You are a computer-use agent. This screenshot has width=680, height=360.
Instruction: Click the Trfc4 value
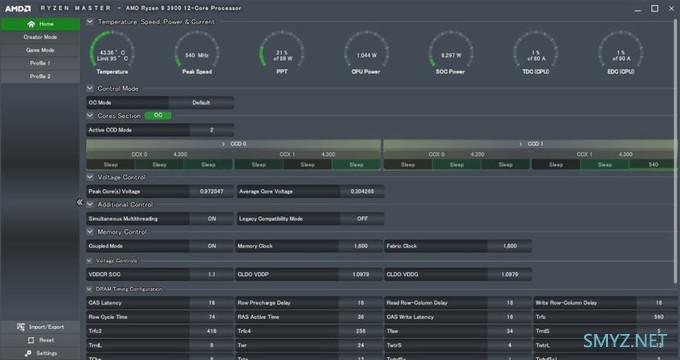[361, 331]
